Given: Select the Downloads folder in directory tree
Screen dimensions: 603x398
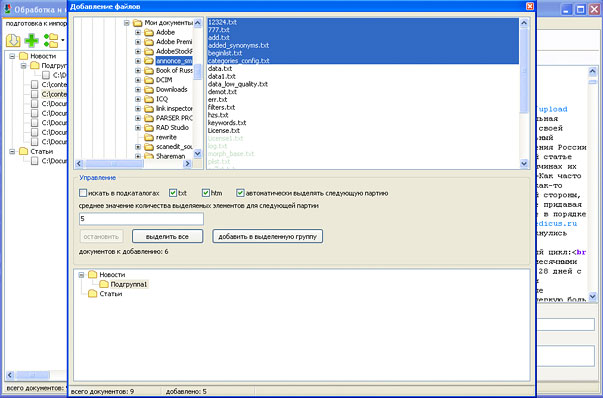Looking at the screenshot, I should (172, 89).
